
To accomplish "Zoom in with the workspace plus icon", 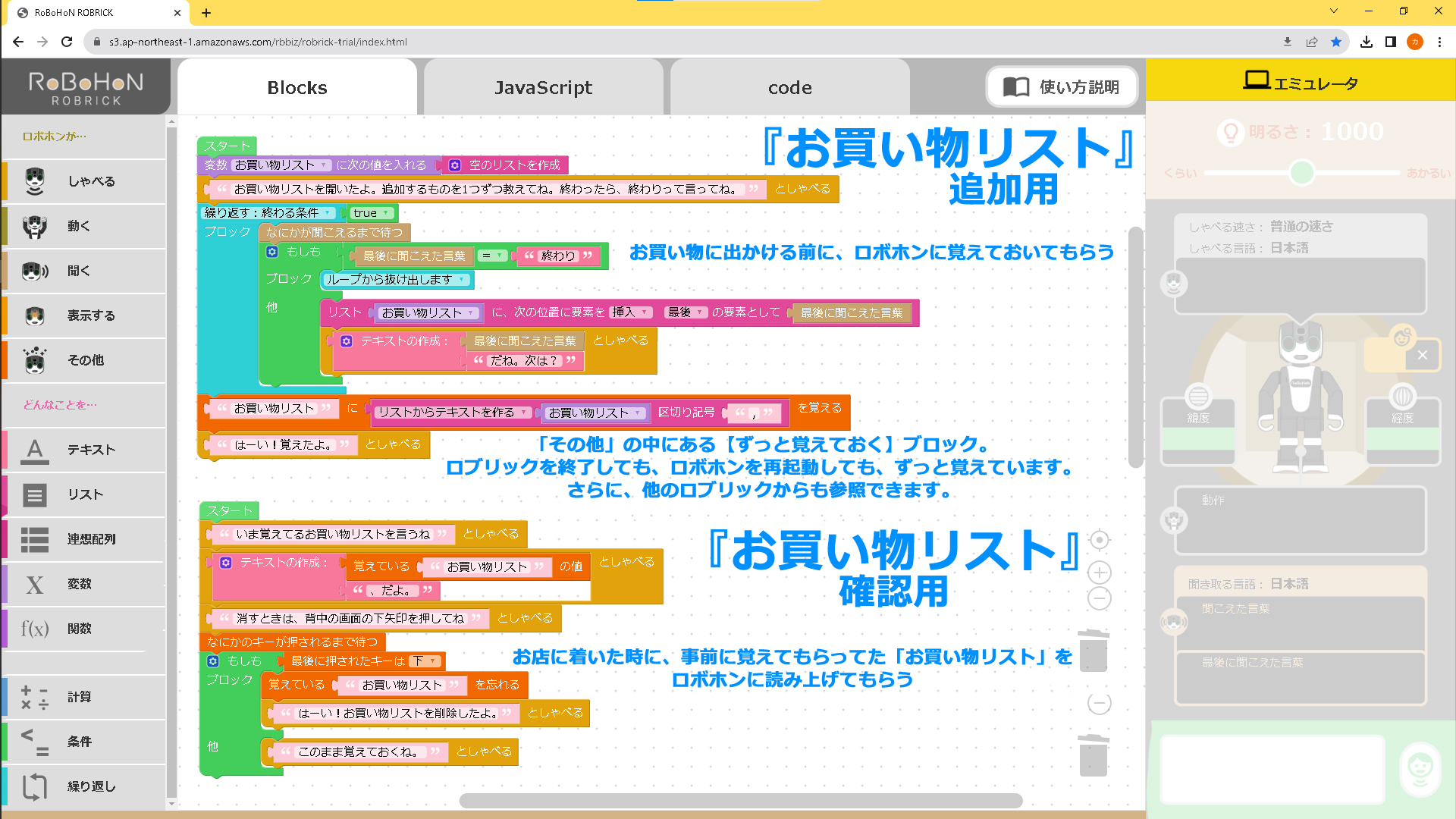I will coord(1100,573).
